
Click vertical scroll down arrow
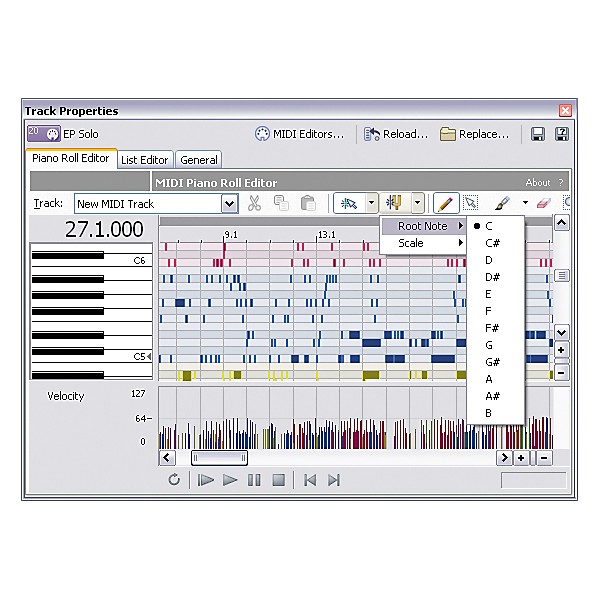[561, 333]
